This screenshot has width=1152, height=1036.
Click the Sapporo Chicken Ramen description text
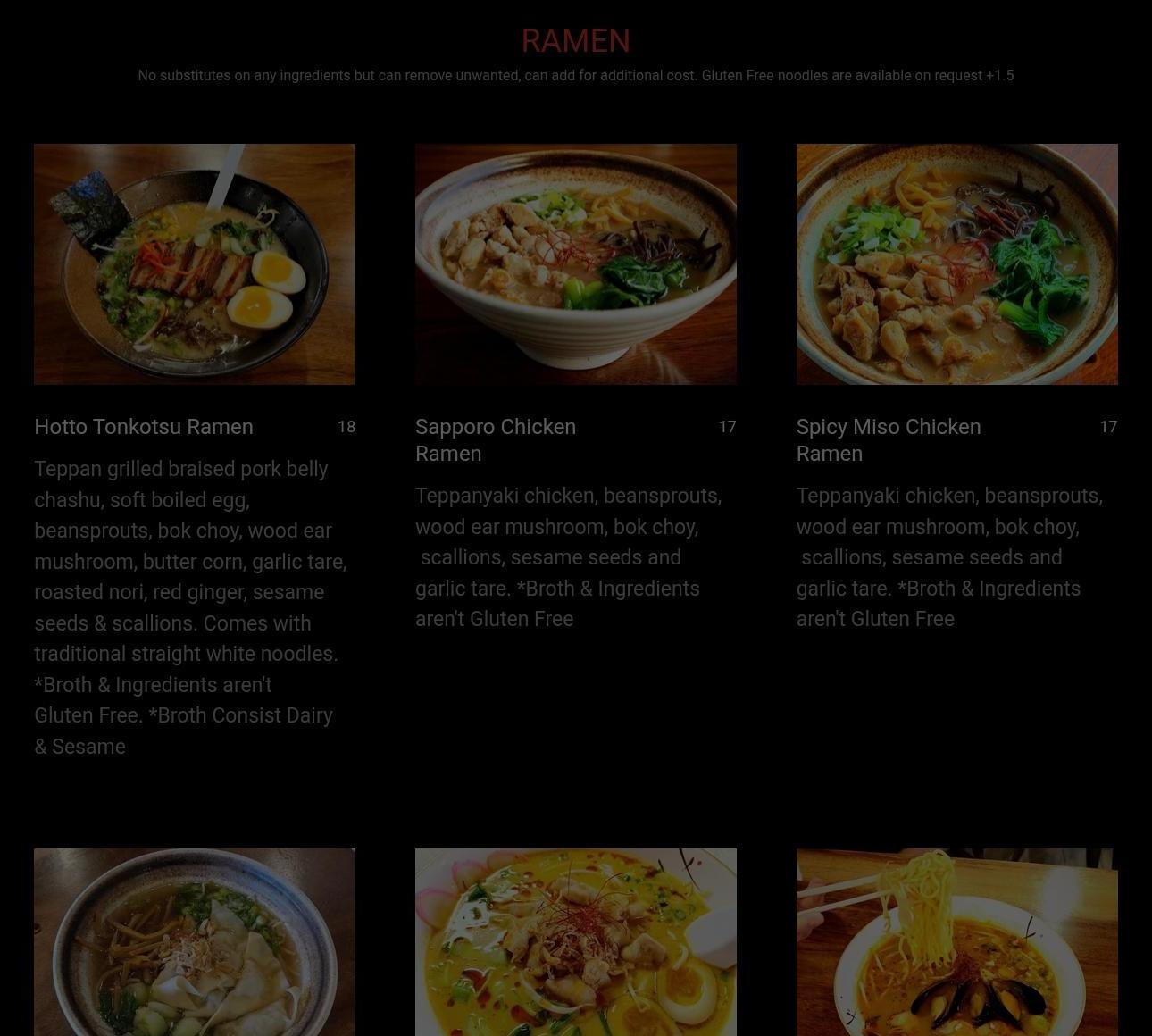[569, 557]
